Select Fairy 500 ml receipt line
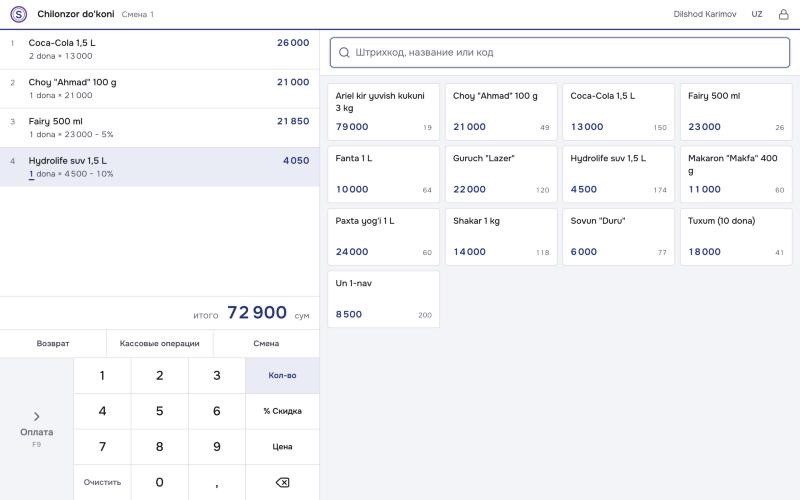The width and height of the screenshot is (800, 500). point(160,128)
